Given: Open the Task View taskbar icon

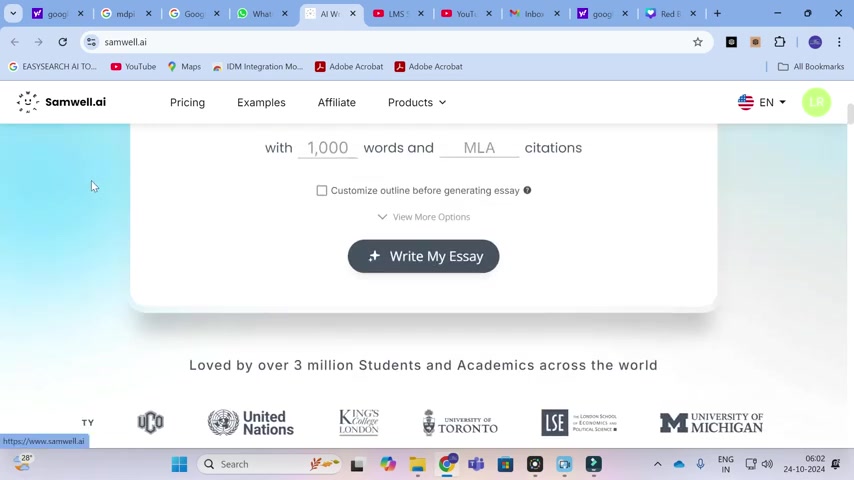Looking at the screenshot, I should [x=357, y=464].
